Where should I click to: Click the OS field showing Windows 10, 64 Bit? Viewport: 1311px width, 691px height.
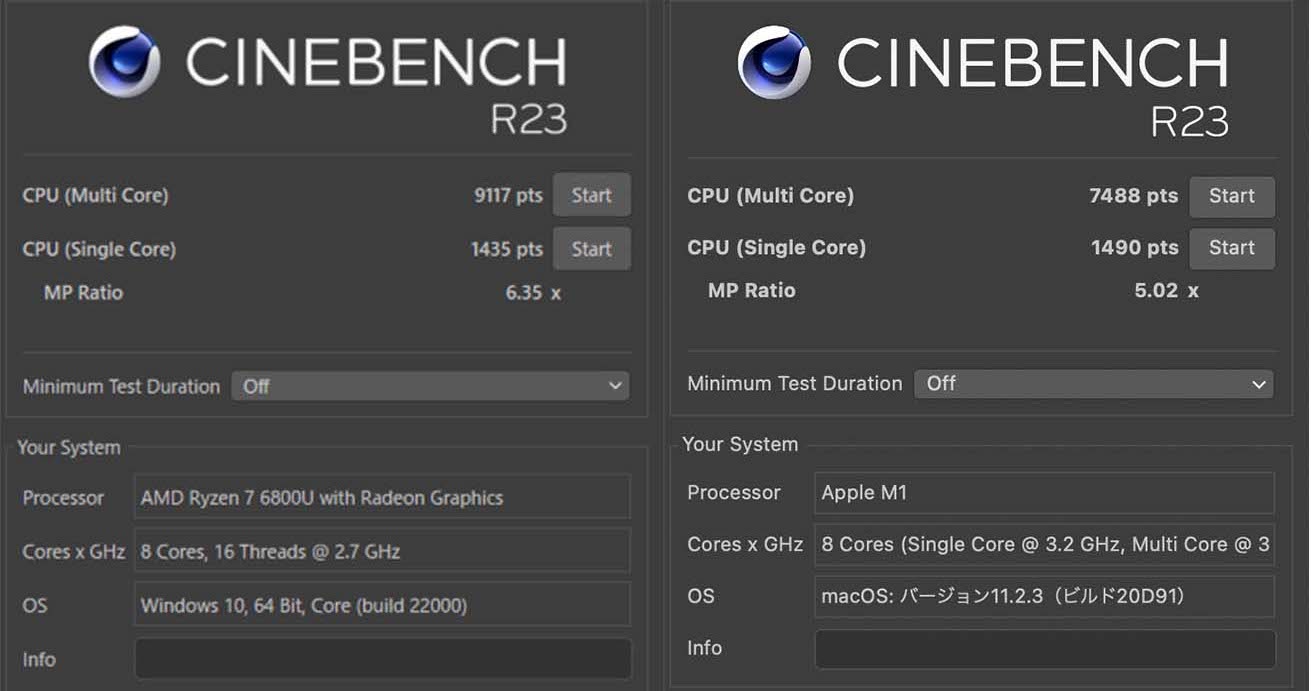(x=383, y=605)
